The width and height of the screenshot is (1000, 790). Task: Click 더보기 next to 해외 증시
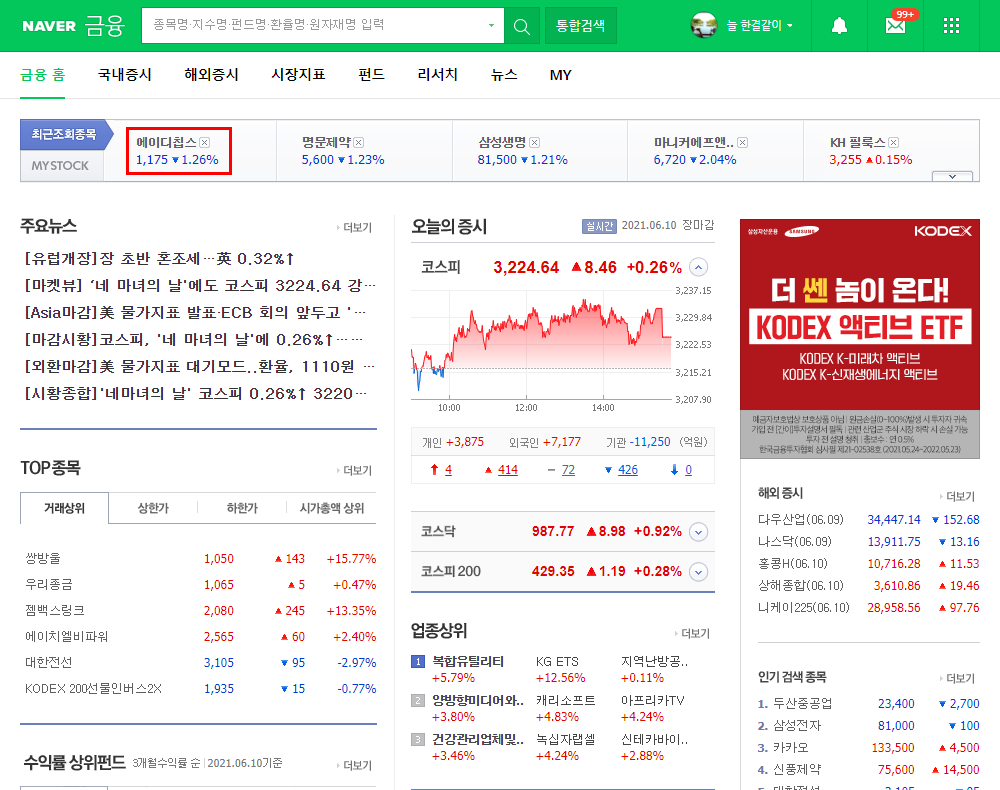coord(958,497)
